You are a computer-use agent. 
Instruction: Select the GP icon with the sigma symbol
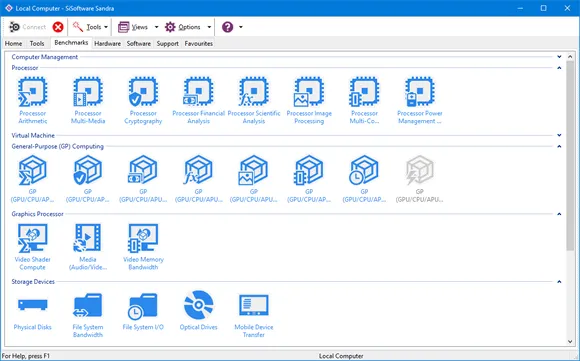33,179
